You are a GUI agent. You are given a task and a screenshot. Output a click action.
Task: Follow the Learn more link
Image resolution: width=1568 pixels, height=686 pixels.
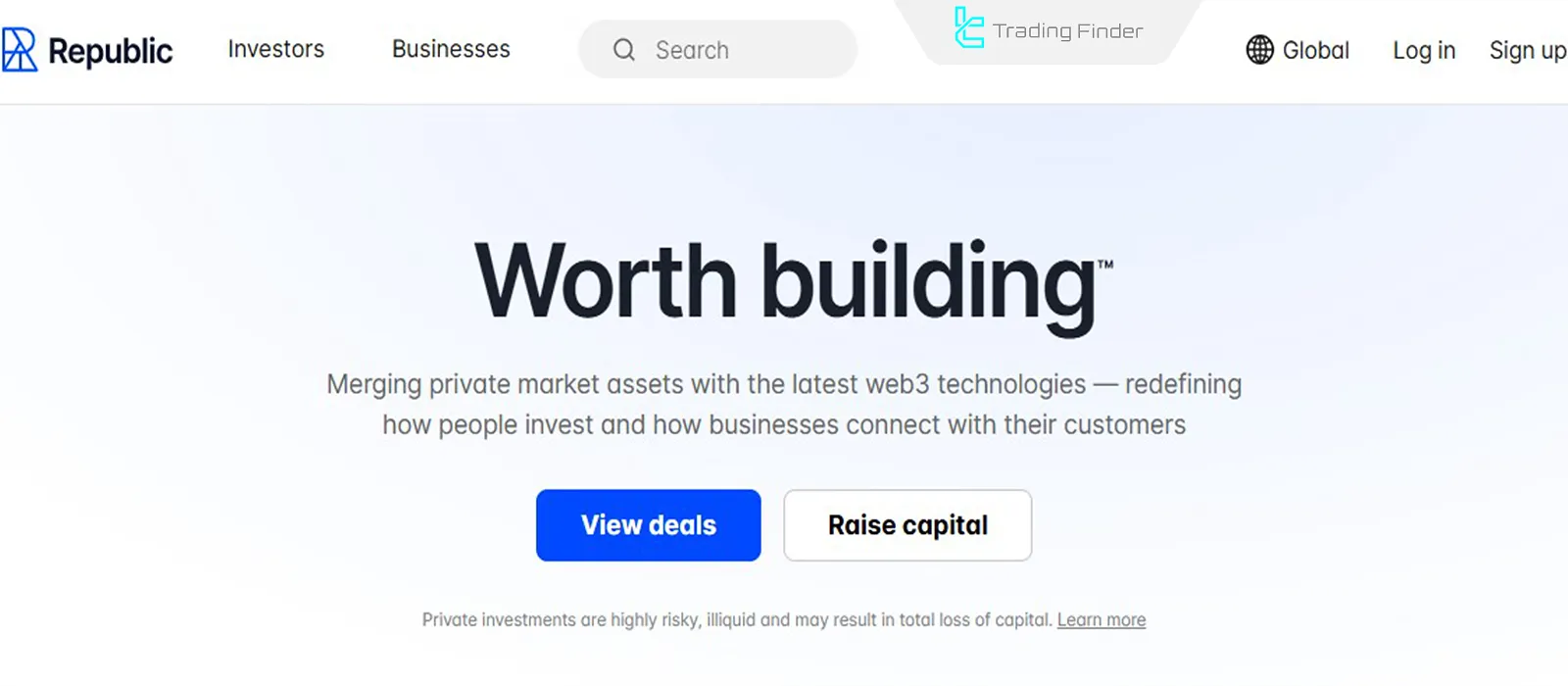click(x=1102, y=620)
